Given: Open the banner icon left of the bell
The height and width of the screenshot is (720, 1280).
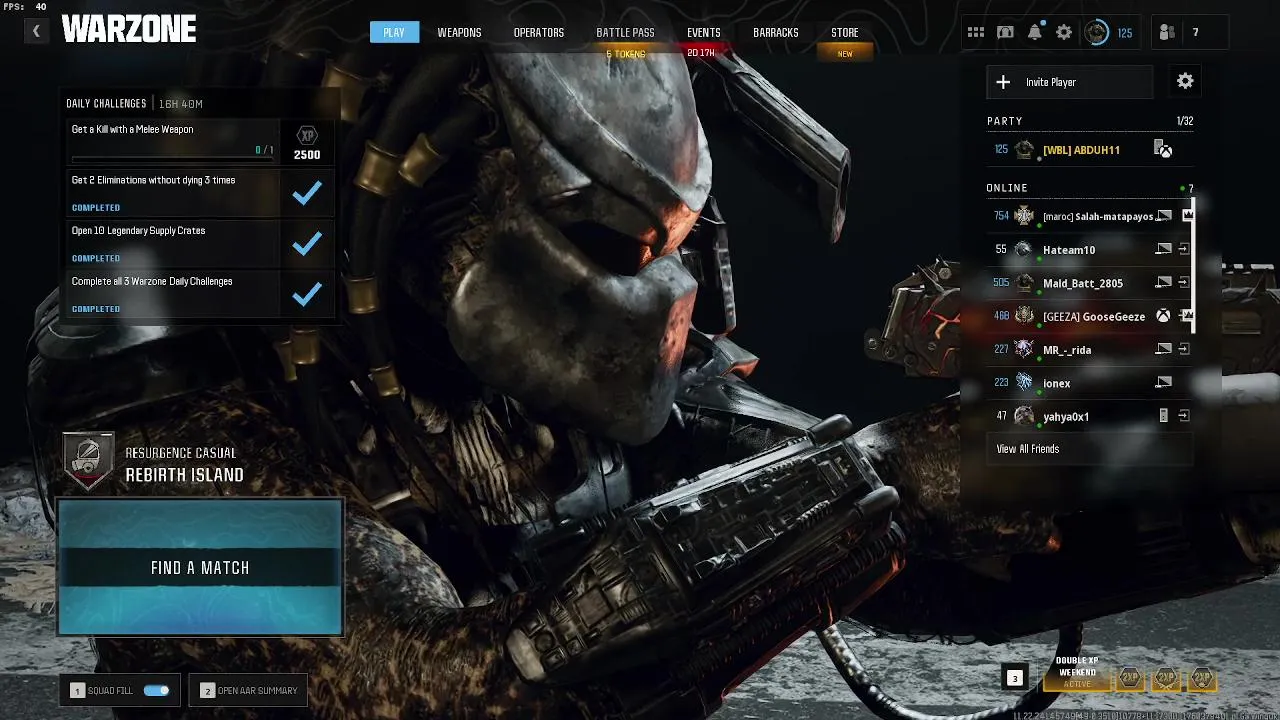Looking at the screenshot, I should (x=1005, y=33).
